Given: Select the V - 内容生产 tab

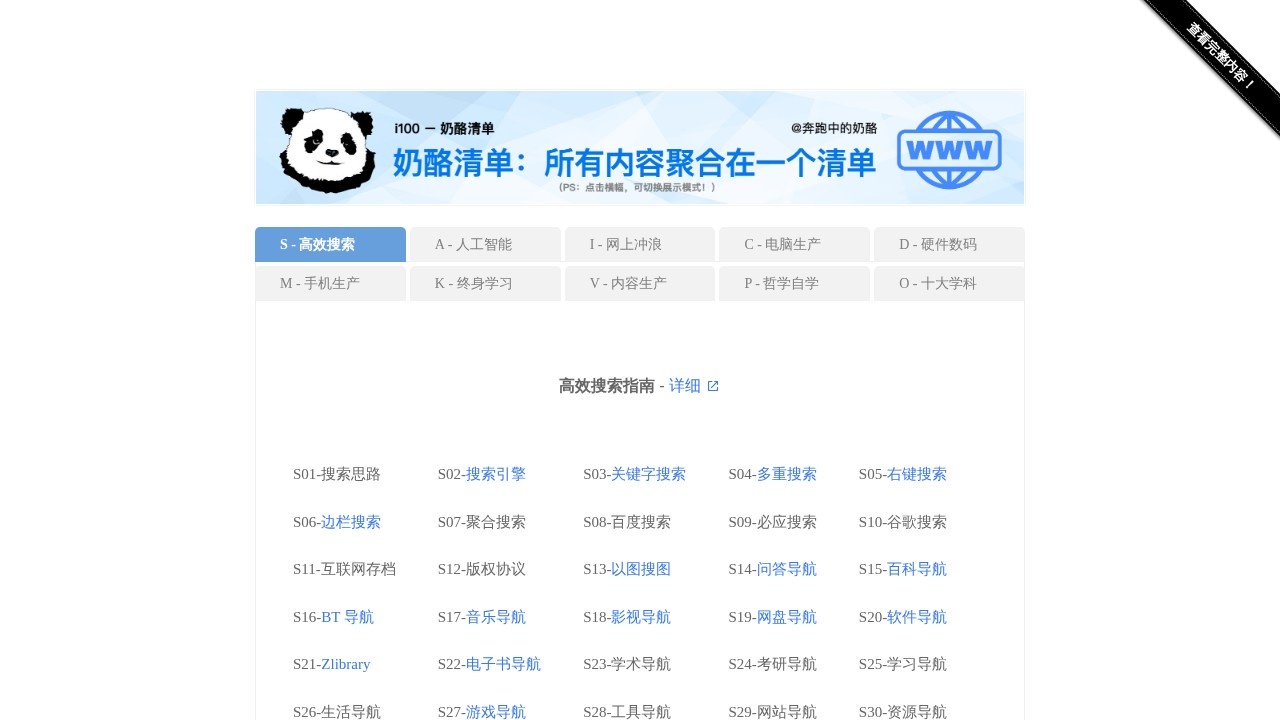Looking at the screenshot, I should (x=640, y=283).
